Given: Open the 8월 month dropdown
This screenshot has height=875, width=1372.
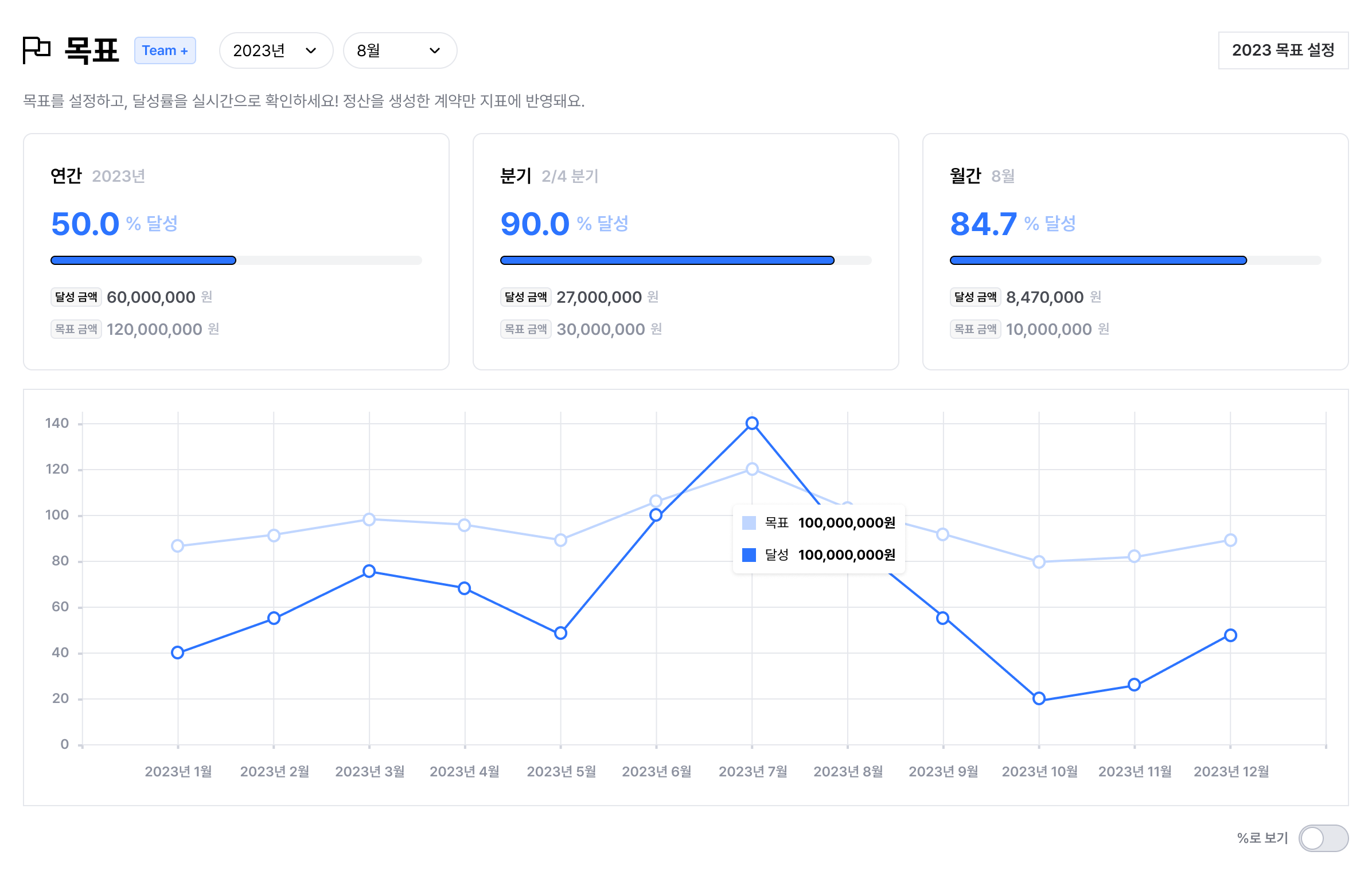Looking at the screenshot, I should [400, 50].
